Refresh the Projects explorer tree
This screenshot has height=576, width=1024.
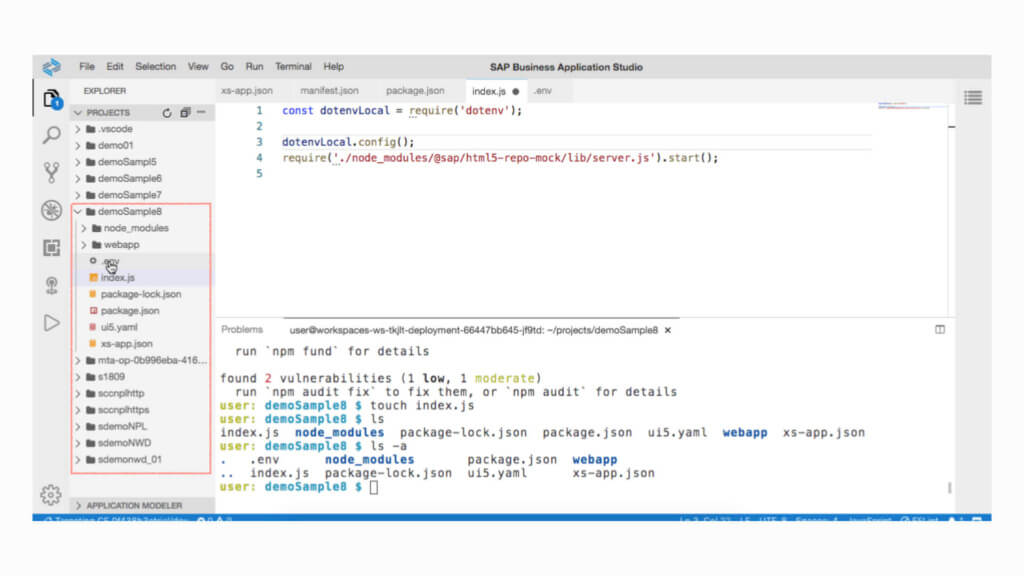pos(167,113)
